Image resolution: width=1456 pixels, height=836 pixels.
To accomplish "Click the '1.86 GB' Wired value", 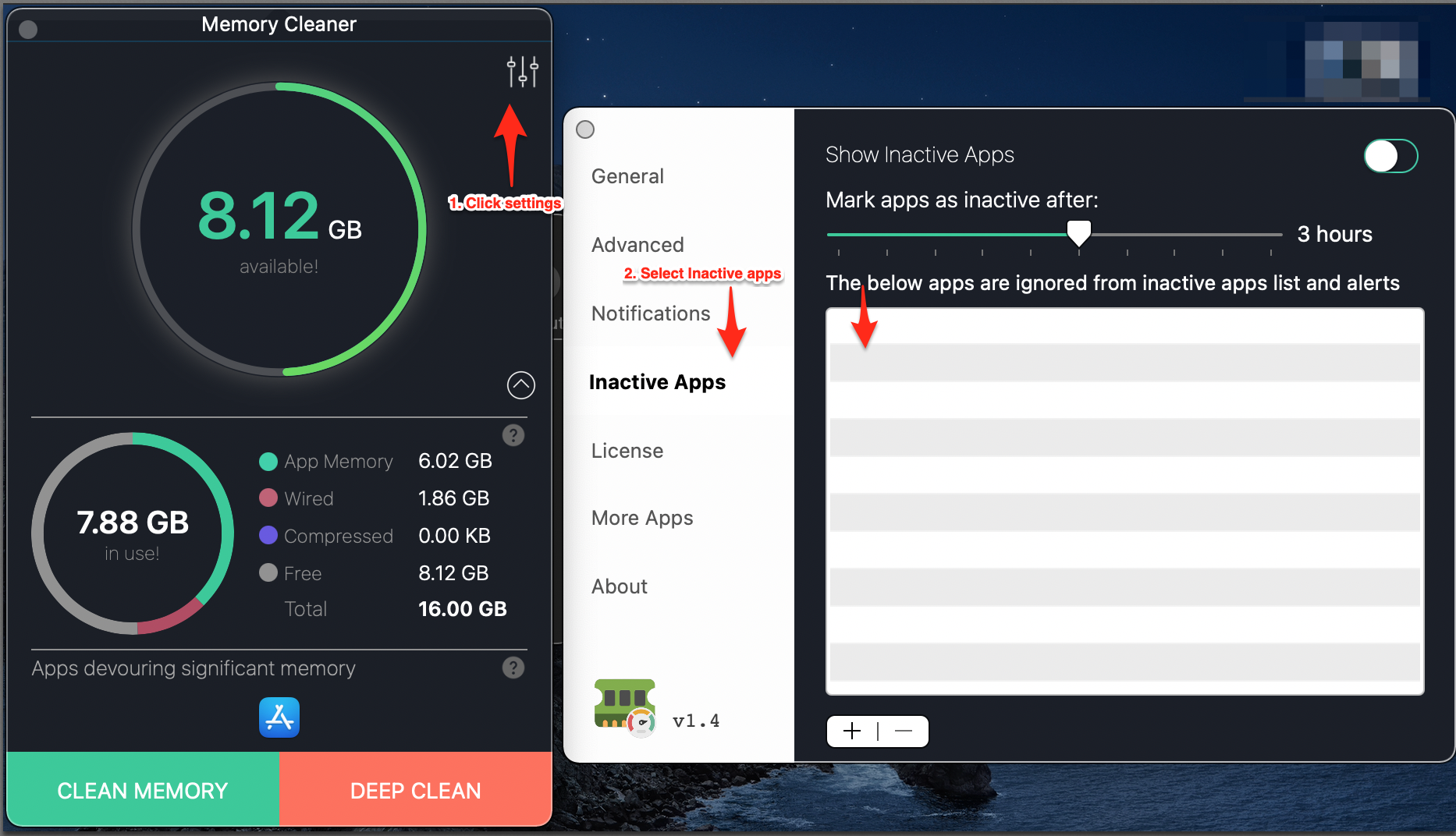I will tap(453, 498).
